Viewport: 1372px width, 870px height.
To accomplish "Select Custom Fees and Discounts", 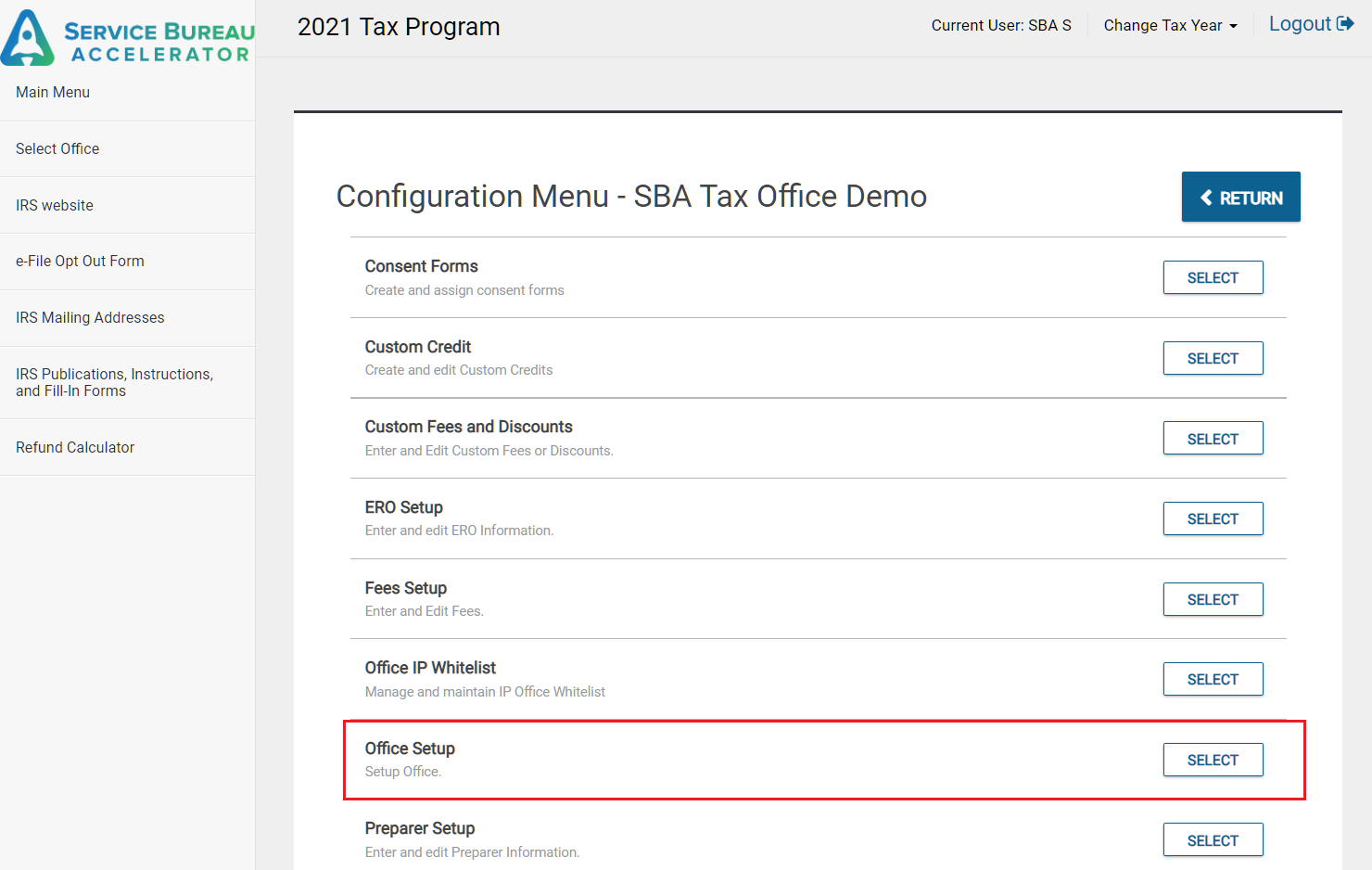I will [x=1213, y=439].
